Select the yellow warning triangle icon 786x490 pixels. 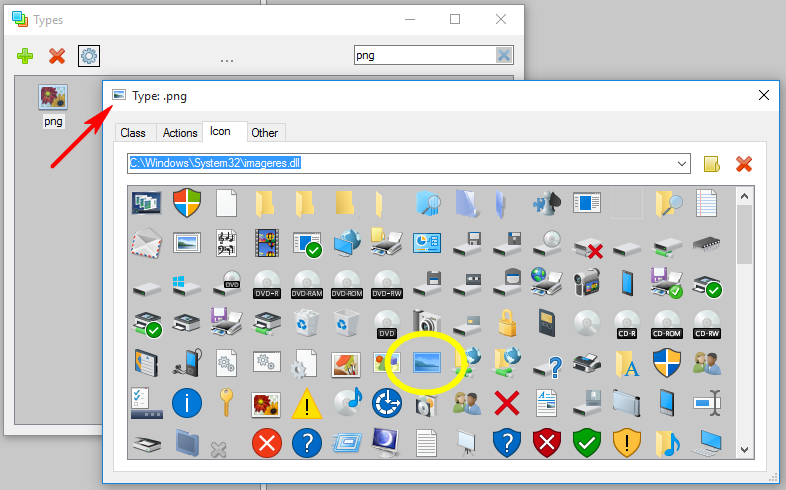[x=307, y=403]
